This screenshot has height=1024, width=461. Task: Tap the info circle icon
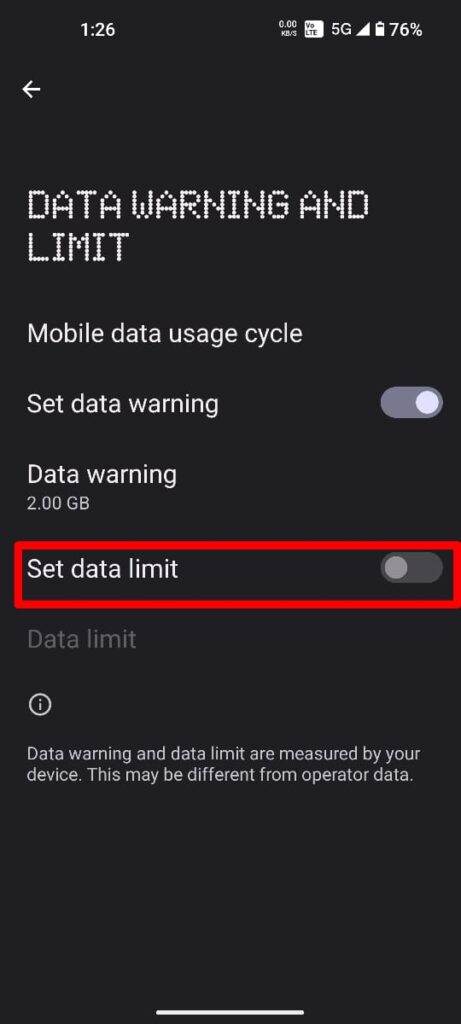pyautogui.click(x=40, y=705)
